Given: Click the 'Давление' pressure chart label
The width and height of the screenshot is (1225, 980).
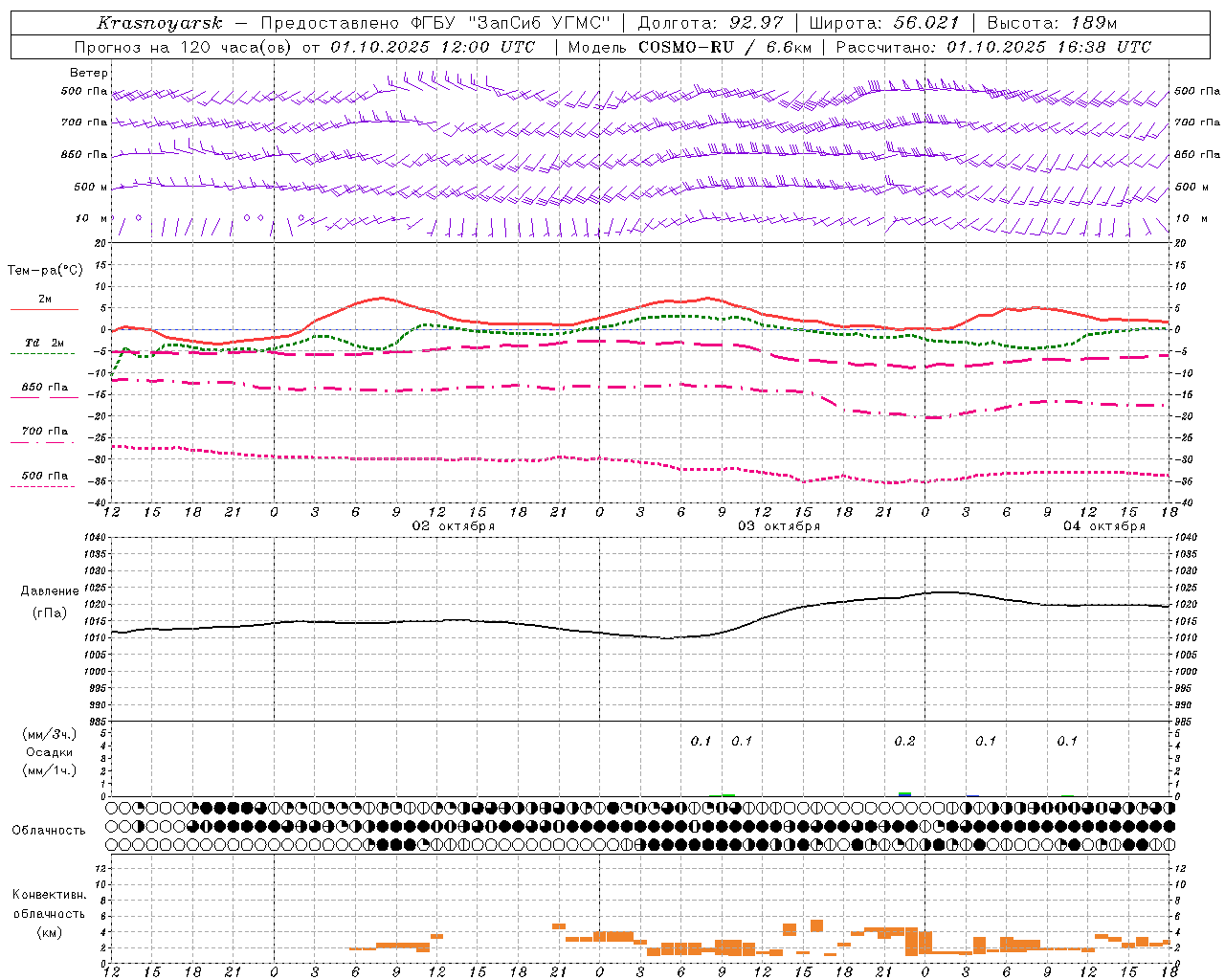Looking at the screenshot, I should click(x=50, y=591).
